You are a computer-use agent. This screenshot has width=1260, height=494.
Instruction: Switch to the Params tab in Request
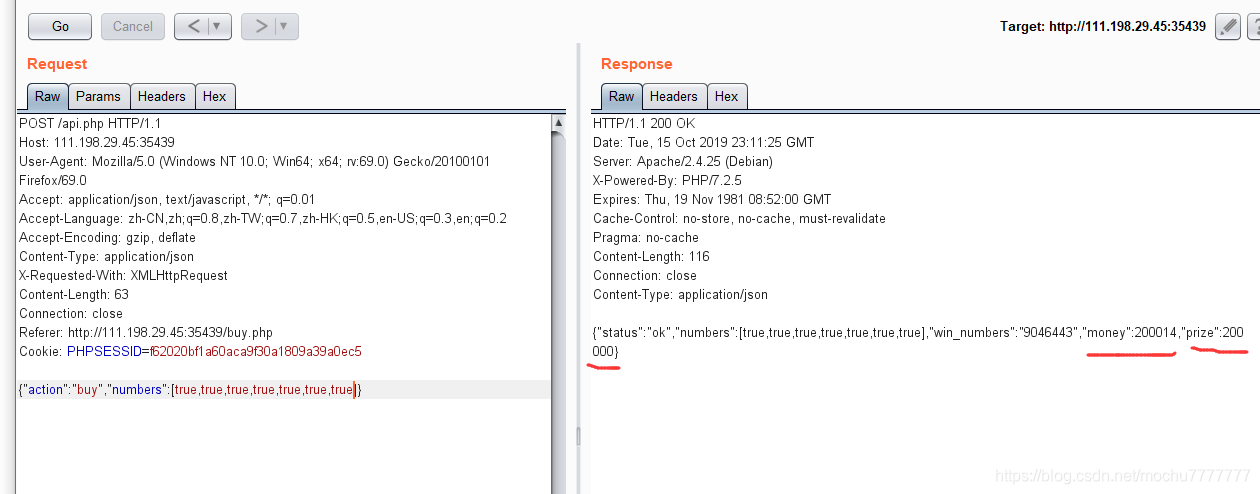click(x=99, y=96)
